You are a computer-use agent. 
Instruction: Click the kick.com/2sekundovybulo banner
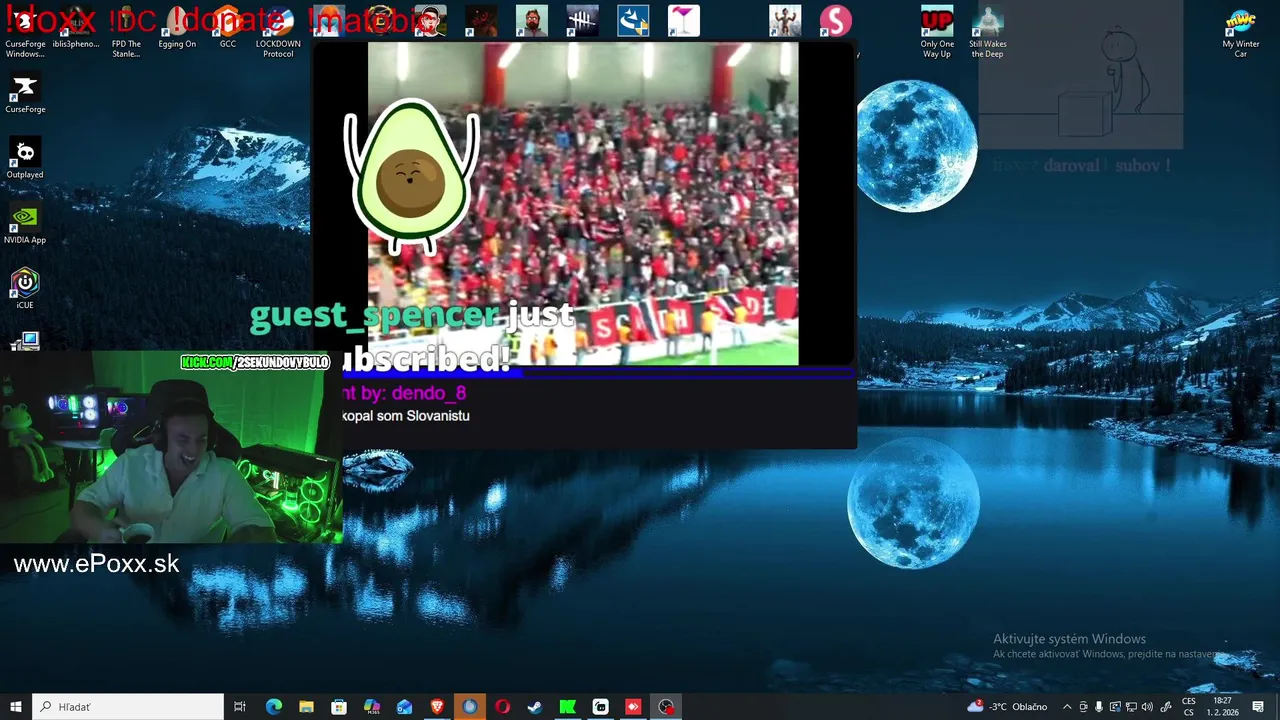[255, 362]
